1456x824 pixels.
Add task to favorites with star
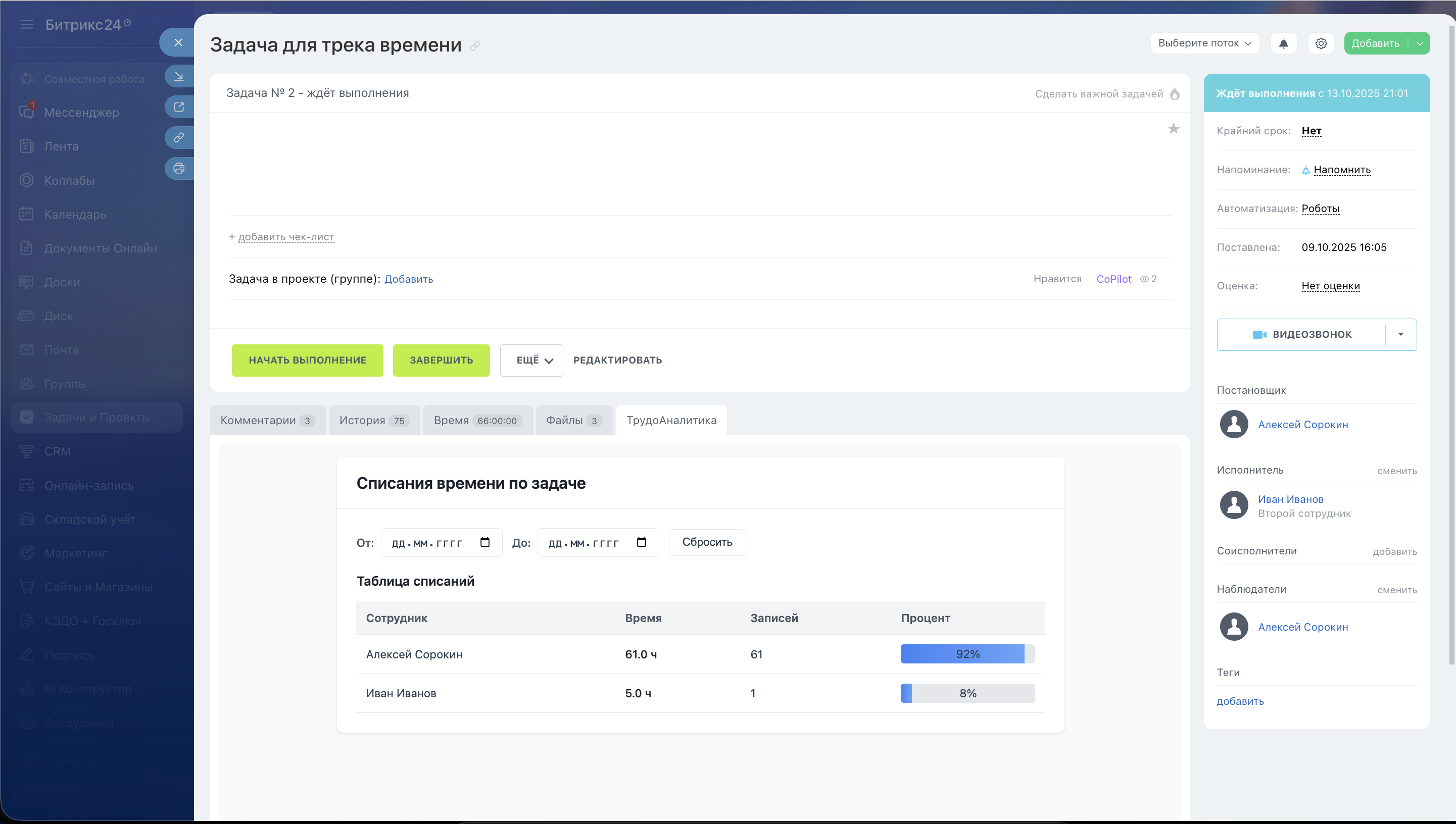pos(1174,129)
